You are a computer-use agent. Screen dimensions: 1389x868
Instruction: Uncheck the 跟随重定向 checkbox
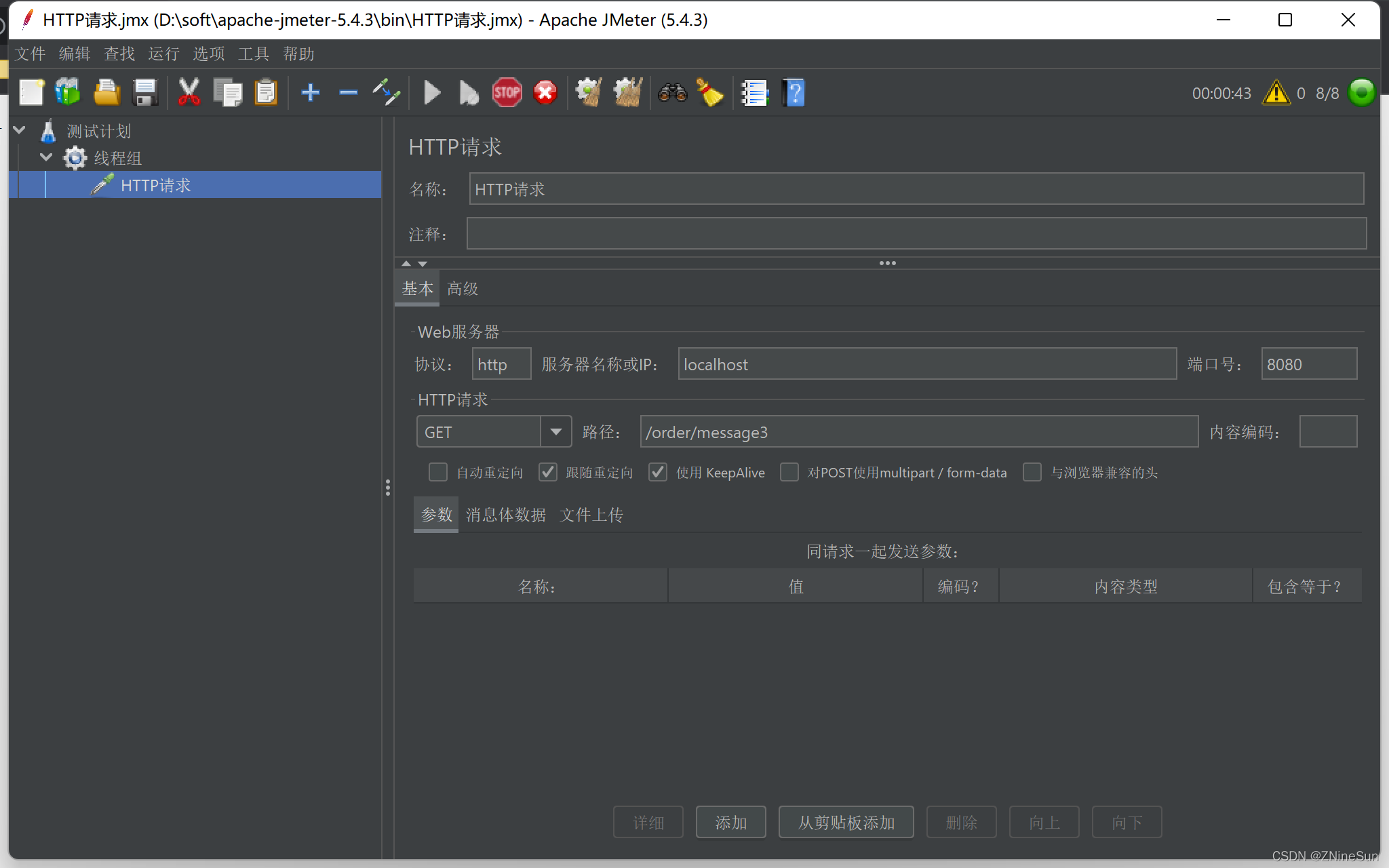click(x=548, y=472)
